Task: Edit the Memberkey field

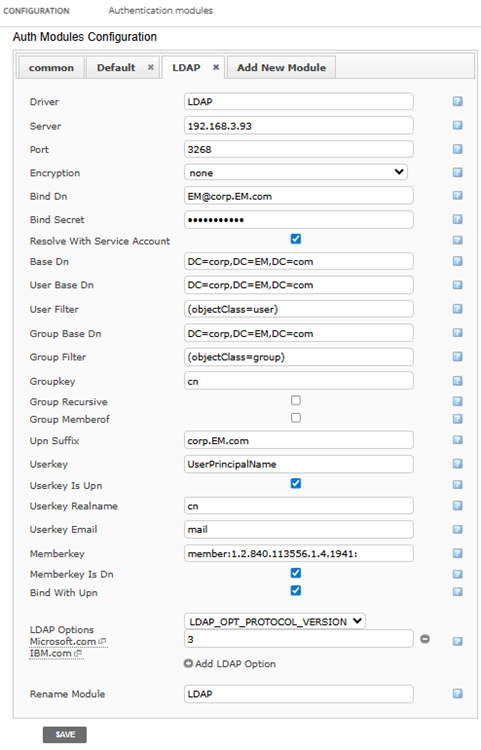Action: 299,553
